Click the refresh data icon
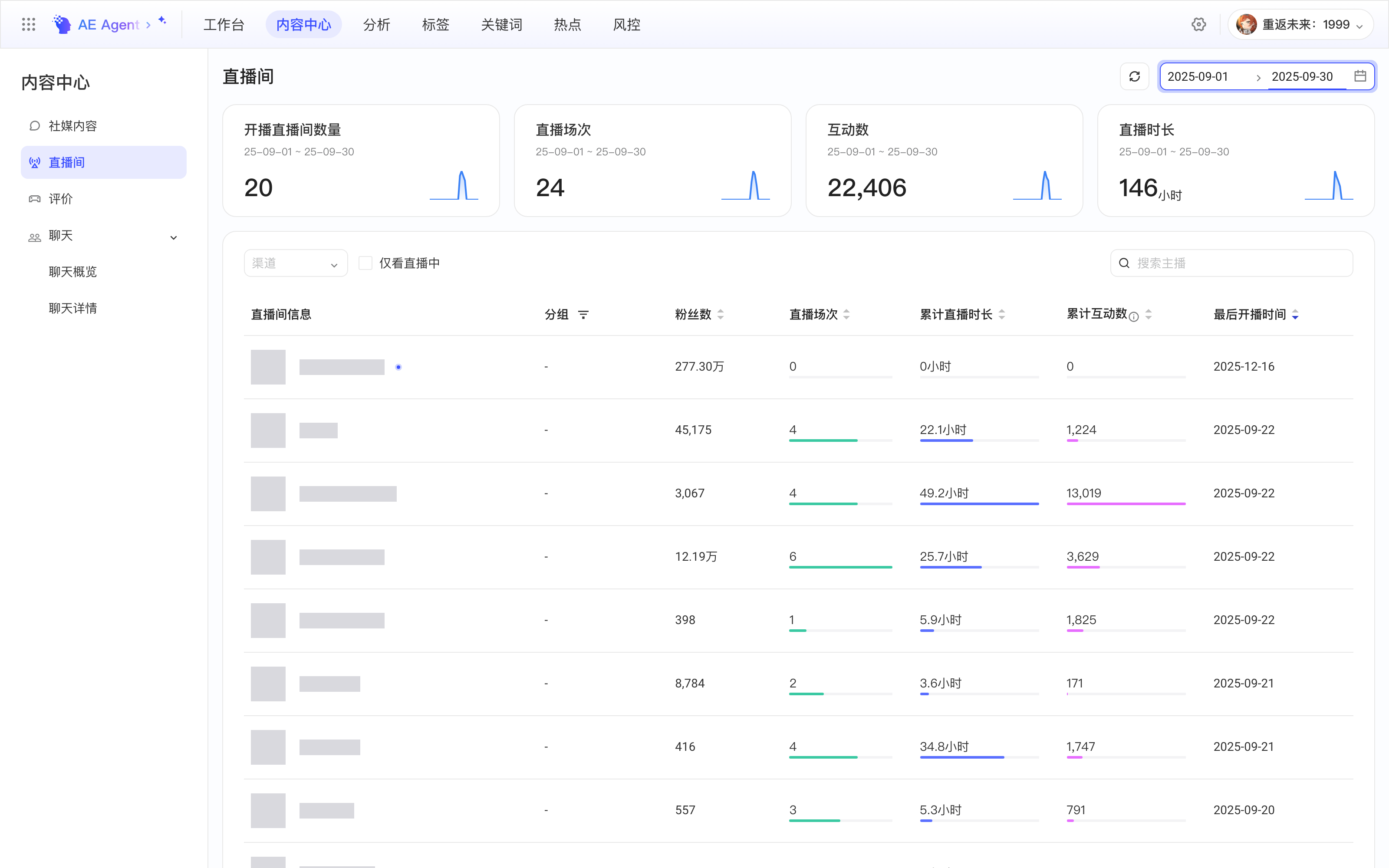 point(1134,76)
